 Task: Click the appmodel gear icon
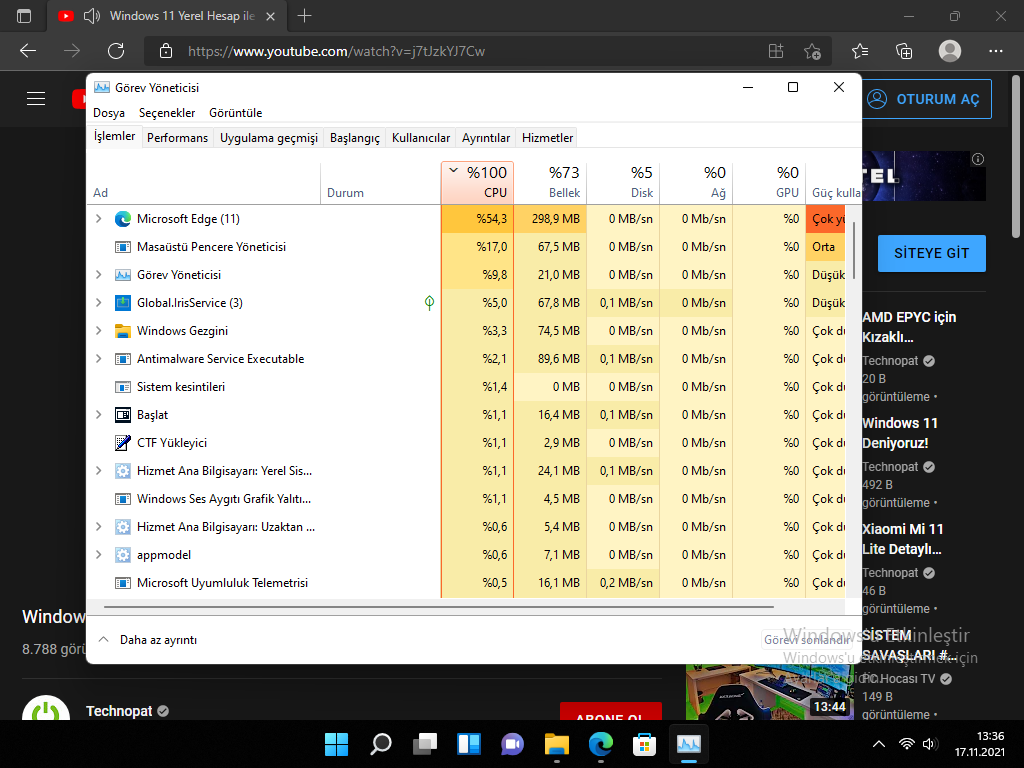123,555
